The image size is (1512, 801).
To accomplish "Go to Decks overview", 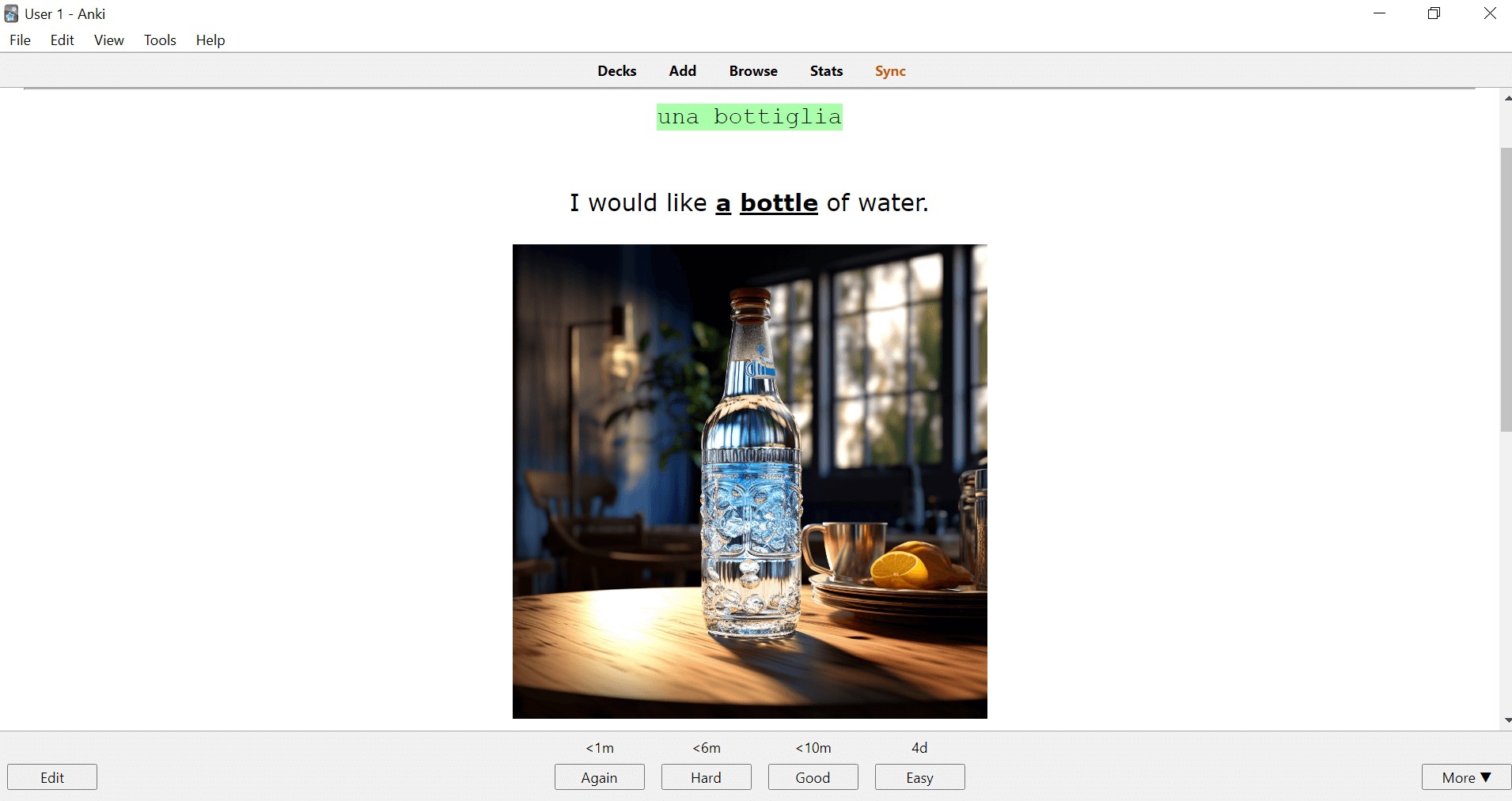I will click(616, 71).
